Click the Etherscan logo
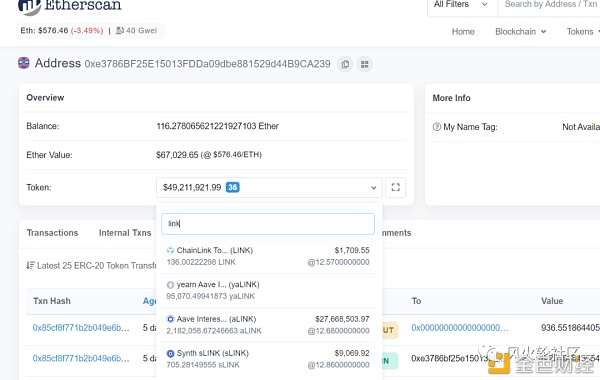The image size is (600, 380). (x=70, y=6)
